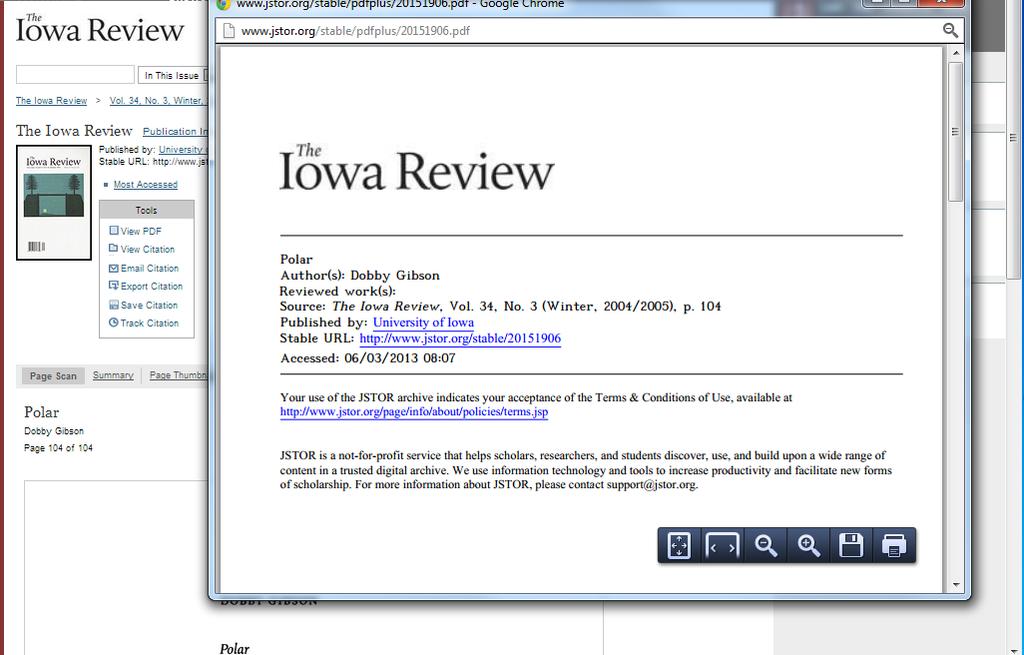Image resolution: width=1024 pixels, height=655 pixels.
Task: Open the Page Thumbnails tab
Action: [178, 375]
